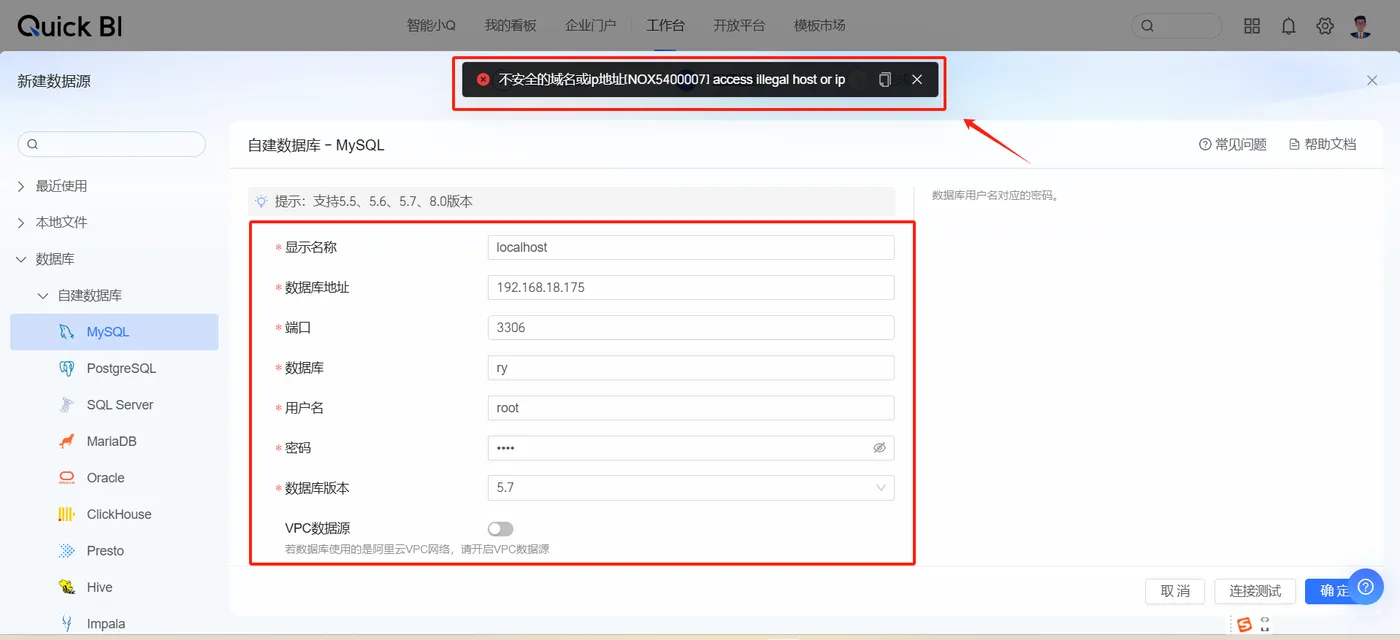Click the Impala icon
Screen dimensions: 1400x640
click(67, 624)
